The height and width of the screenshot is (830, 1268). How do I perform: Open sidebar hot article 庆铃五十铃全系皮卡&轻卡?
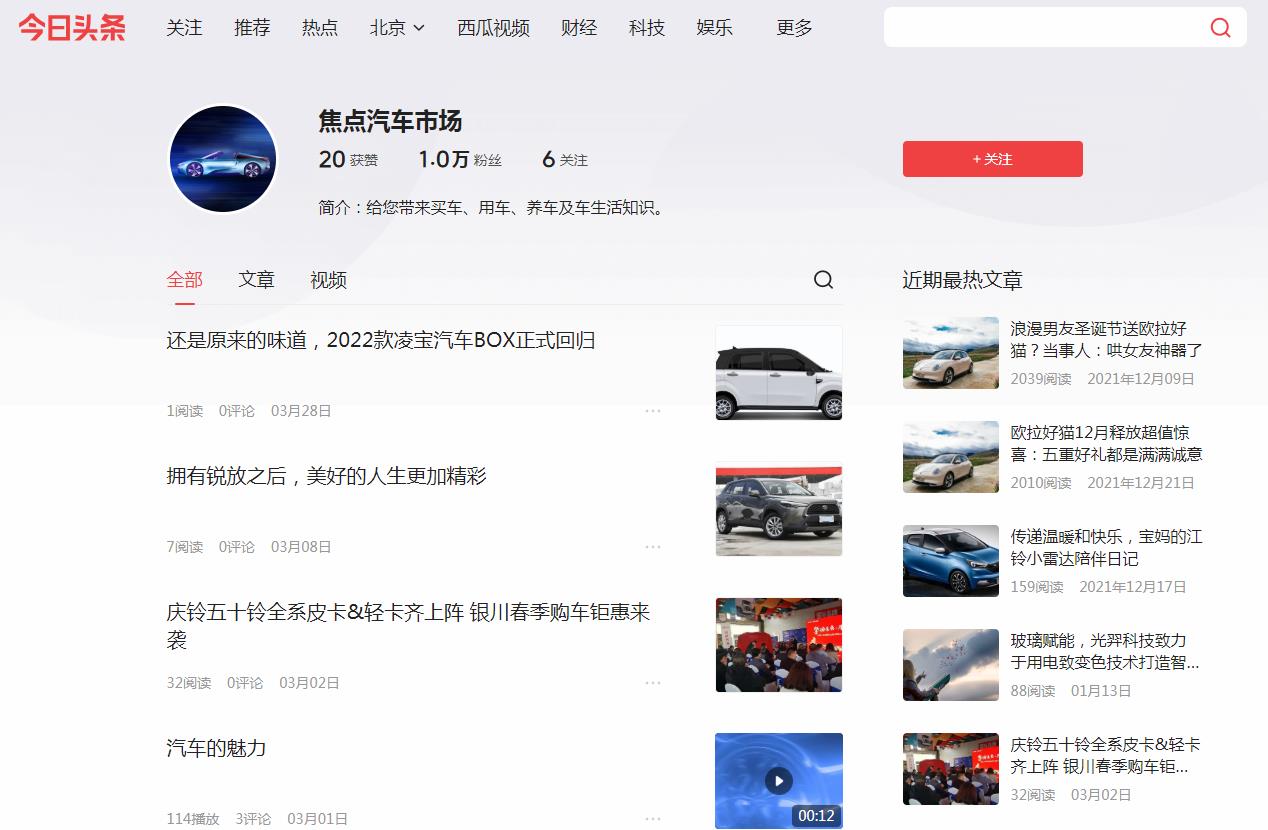[1105, 755]
